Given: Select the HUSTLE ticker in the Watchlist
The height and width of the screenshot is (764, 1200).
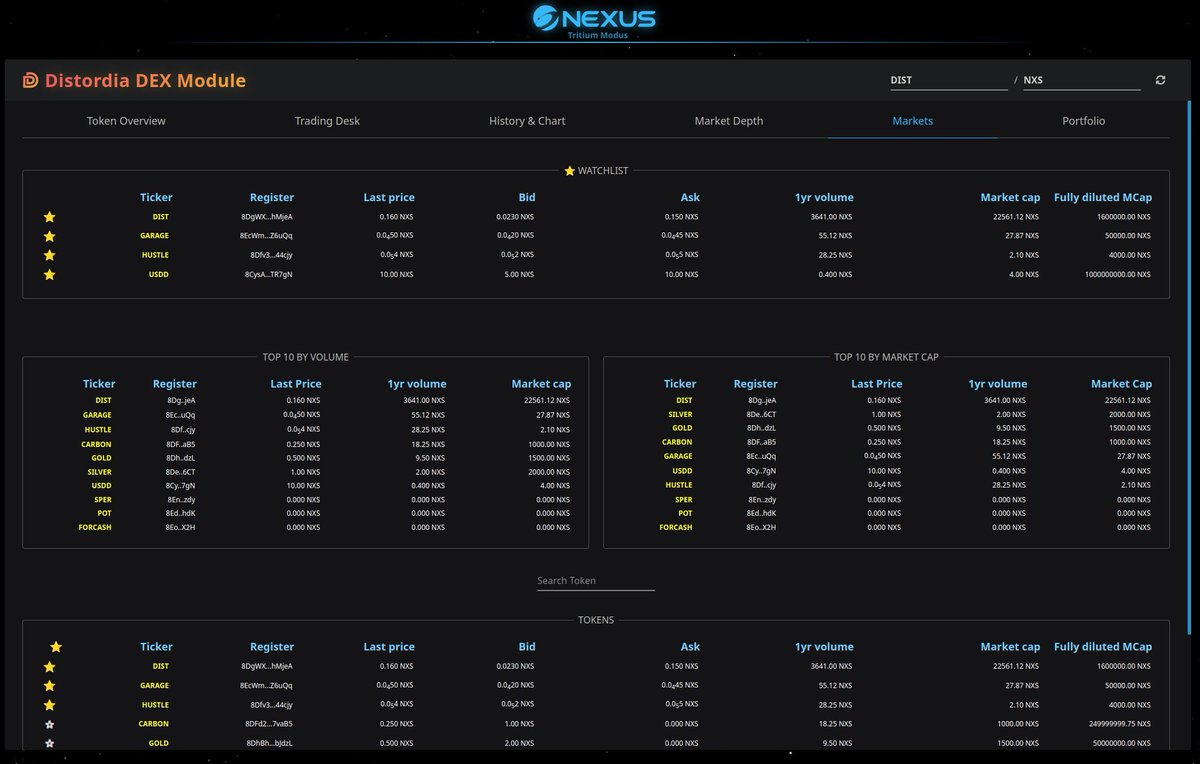Looking at the screenshot, I should coord(155,255).
